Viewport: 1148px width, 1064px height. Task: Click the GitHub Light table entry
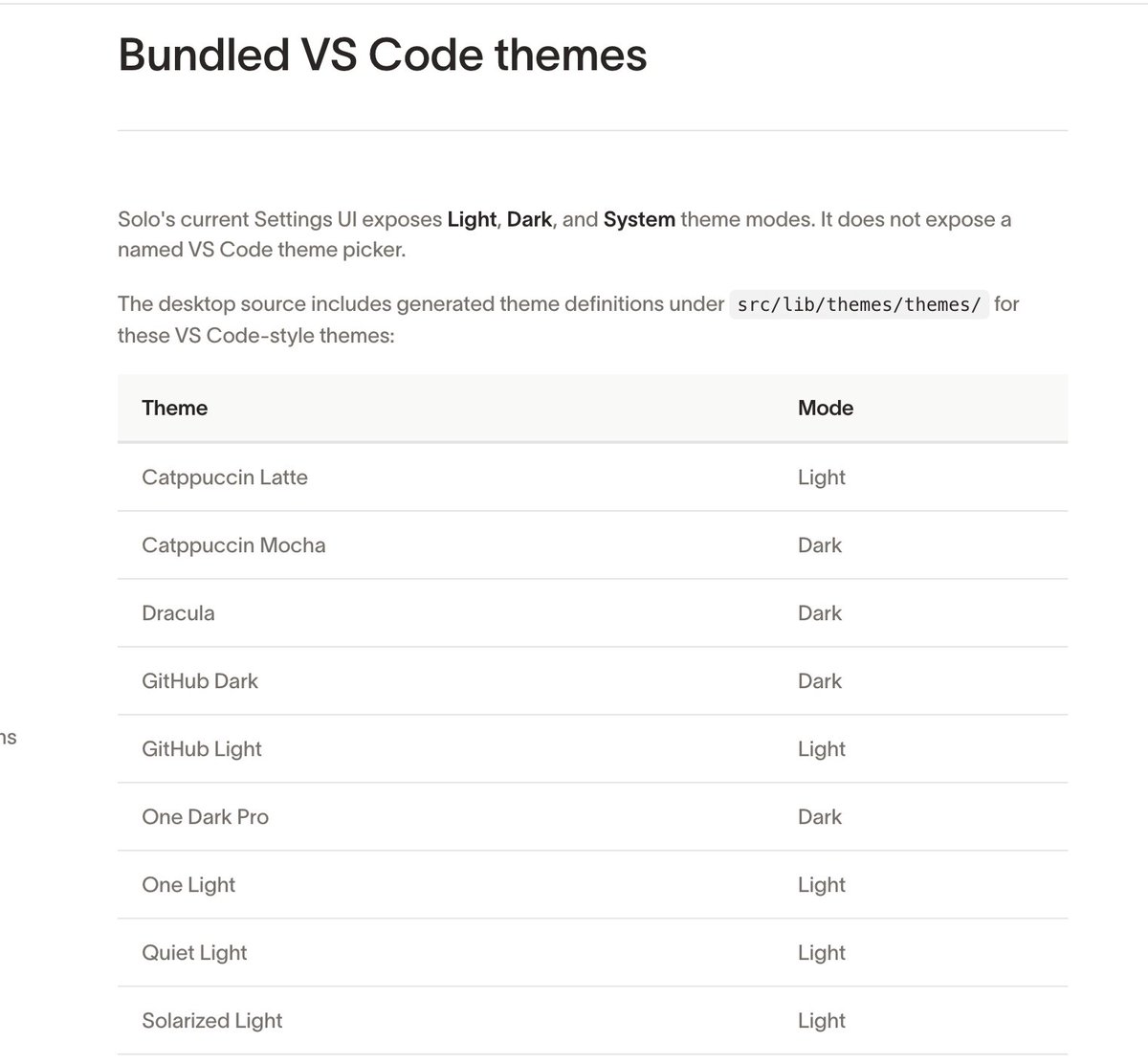[x=202, y=748]
